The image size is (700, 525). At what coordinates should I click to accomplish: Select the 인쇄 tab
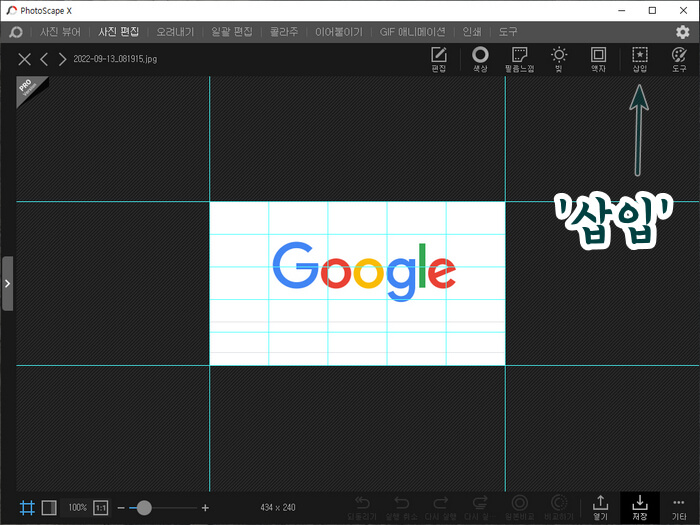(472, 32)
